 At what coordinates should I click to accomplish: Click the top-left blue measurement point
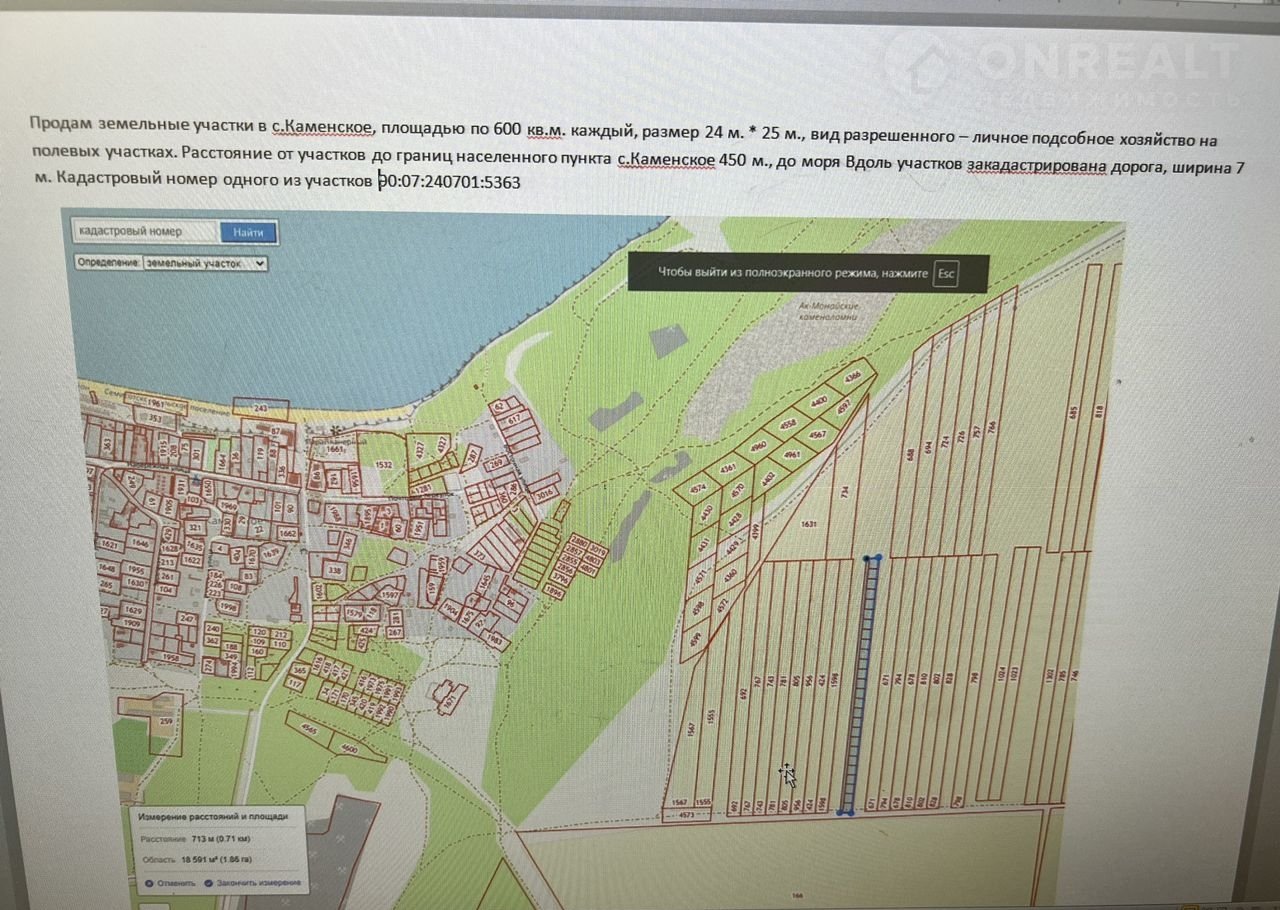coord(866,559)
